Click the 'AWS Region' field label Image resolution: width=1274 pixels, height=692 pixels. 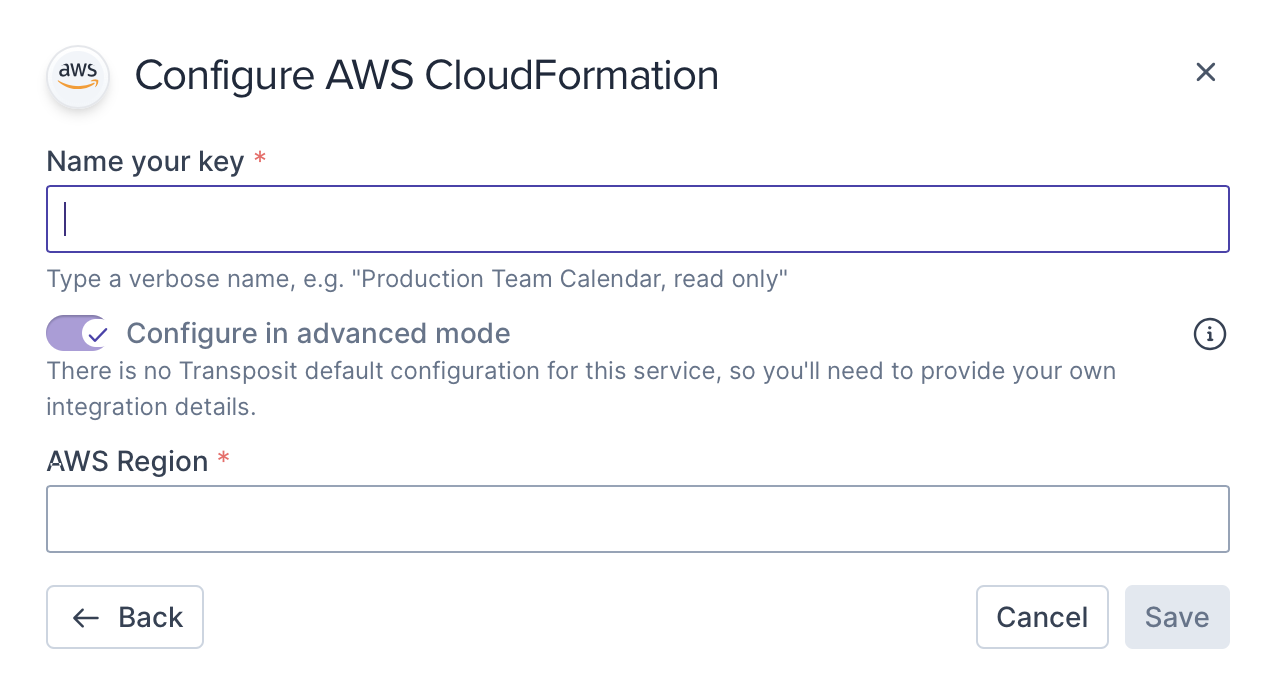point(127,461)
